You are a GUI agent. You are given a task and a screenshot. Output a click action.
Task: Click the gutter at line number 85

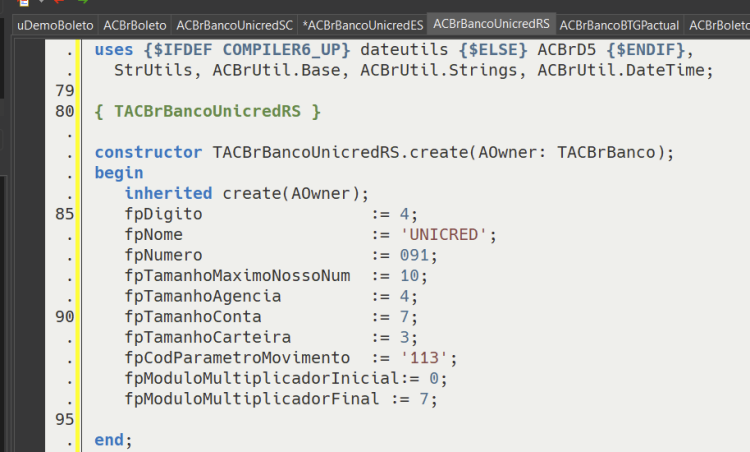[65, 214]
